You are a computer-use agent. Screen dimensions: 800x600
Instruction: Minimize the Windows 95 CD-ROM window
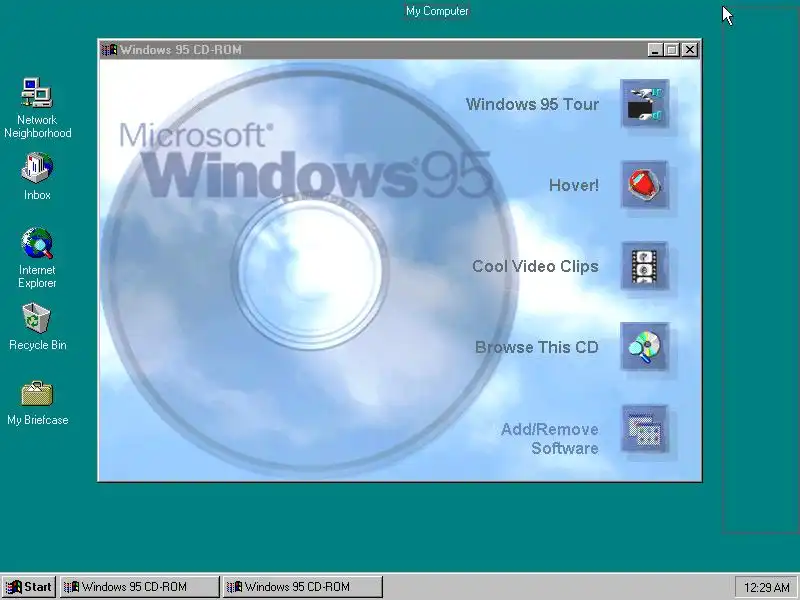(x=655, y=49)
